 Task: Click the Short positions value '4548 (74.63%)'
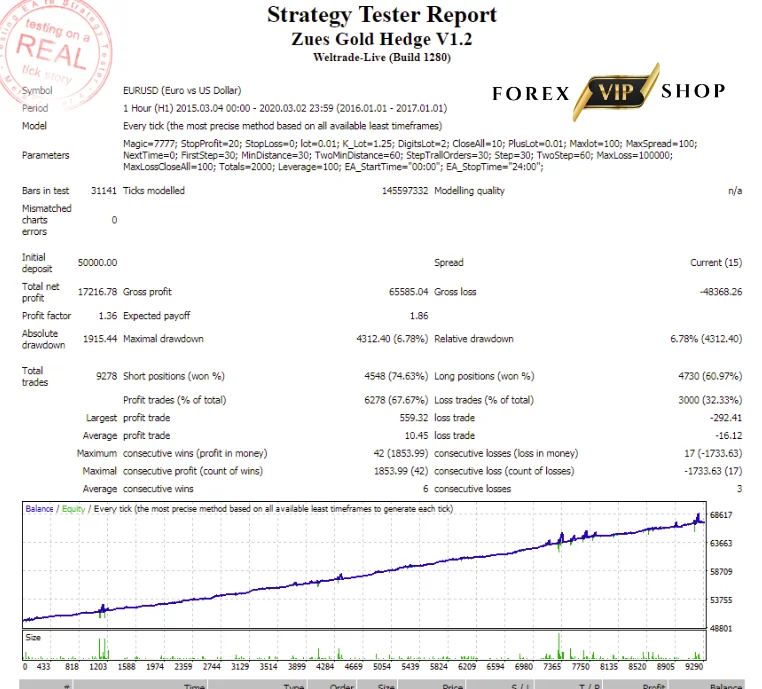click(396, 376)
